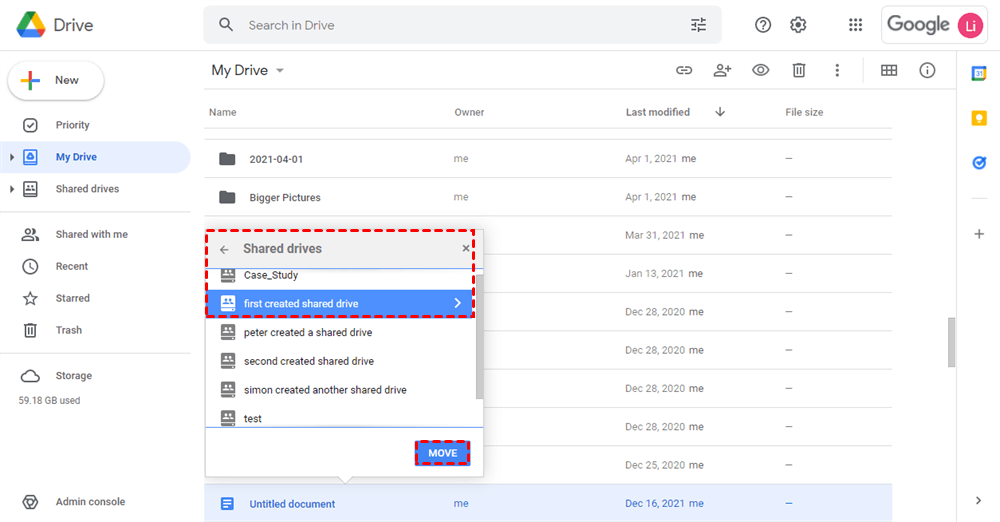Show search options in search bar
The height and width of the screenshot is (522, 1000).
point(698,25)
